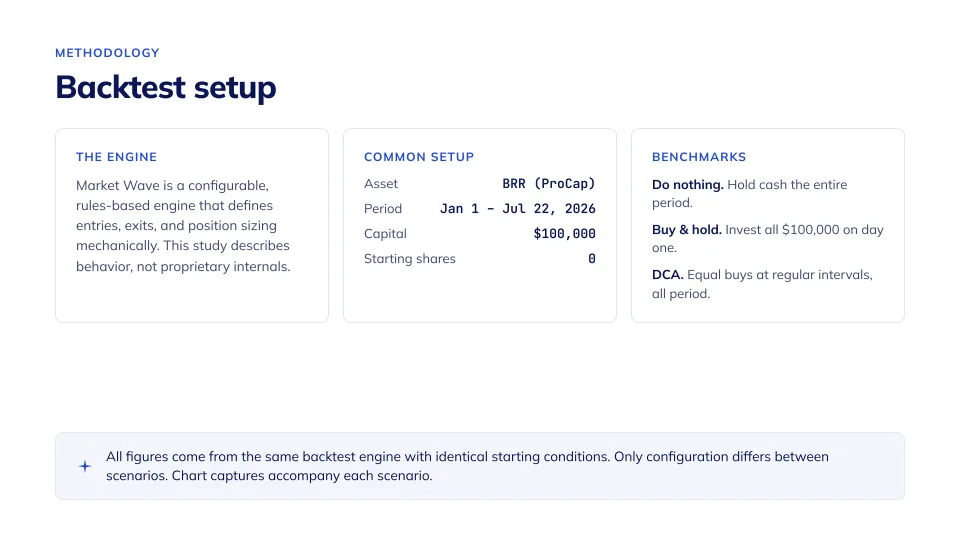The image size is (960, 540).
Task: Select the $100,000 capital value
Action: (x=564, y=234)
